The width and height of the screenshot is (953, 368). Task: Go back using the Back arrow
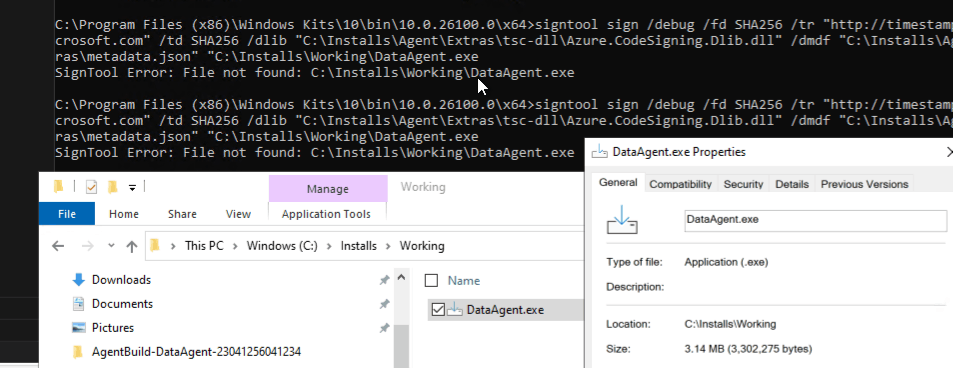(58, 246)
